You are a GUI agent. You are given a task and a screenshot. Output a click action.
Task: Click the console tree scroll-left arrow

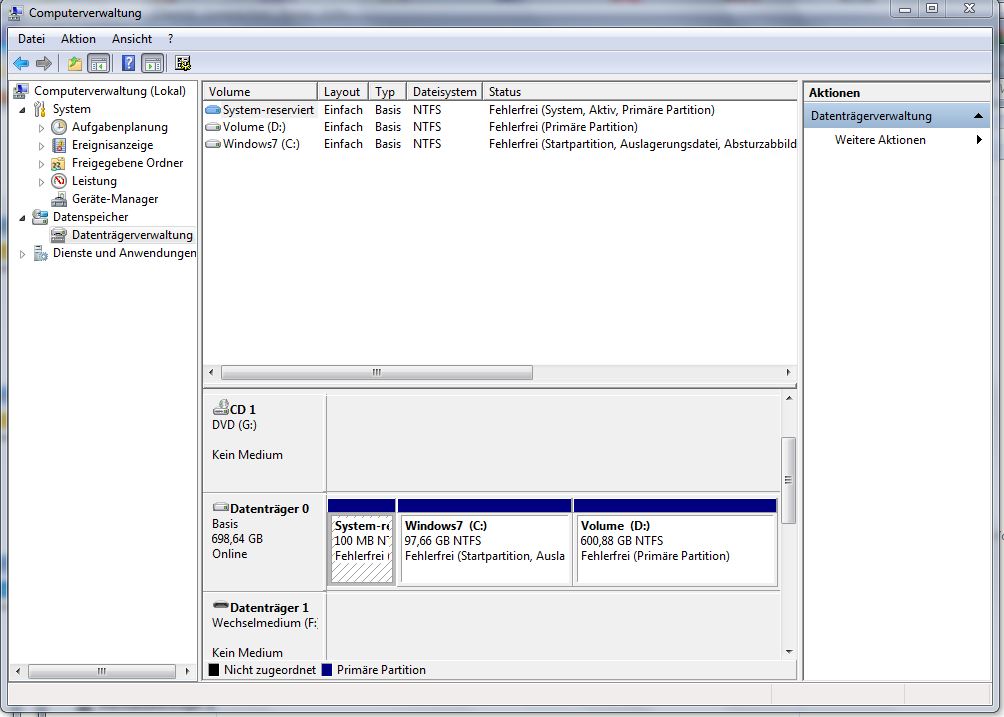tap(18, 671)
